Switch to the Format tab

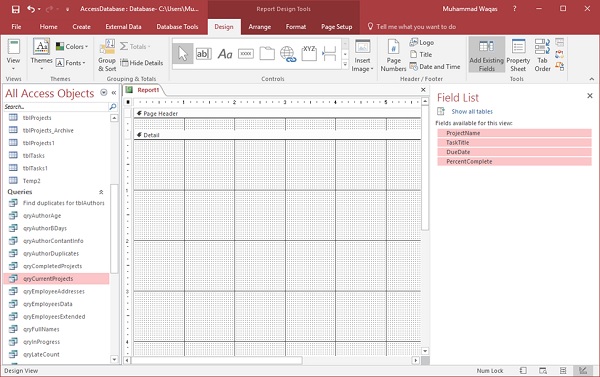296,27
